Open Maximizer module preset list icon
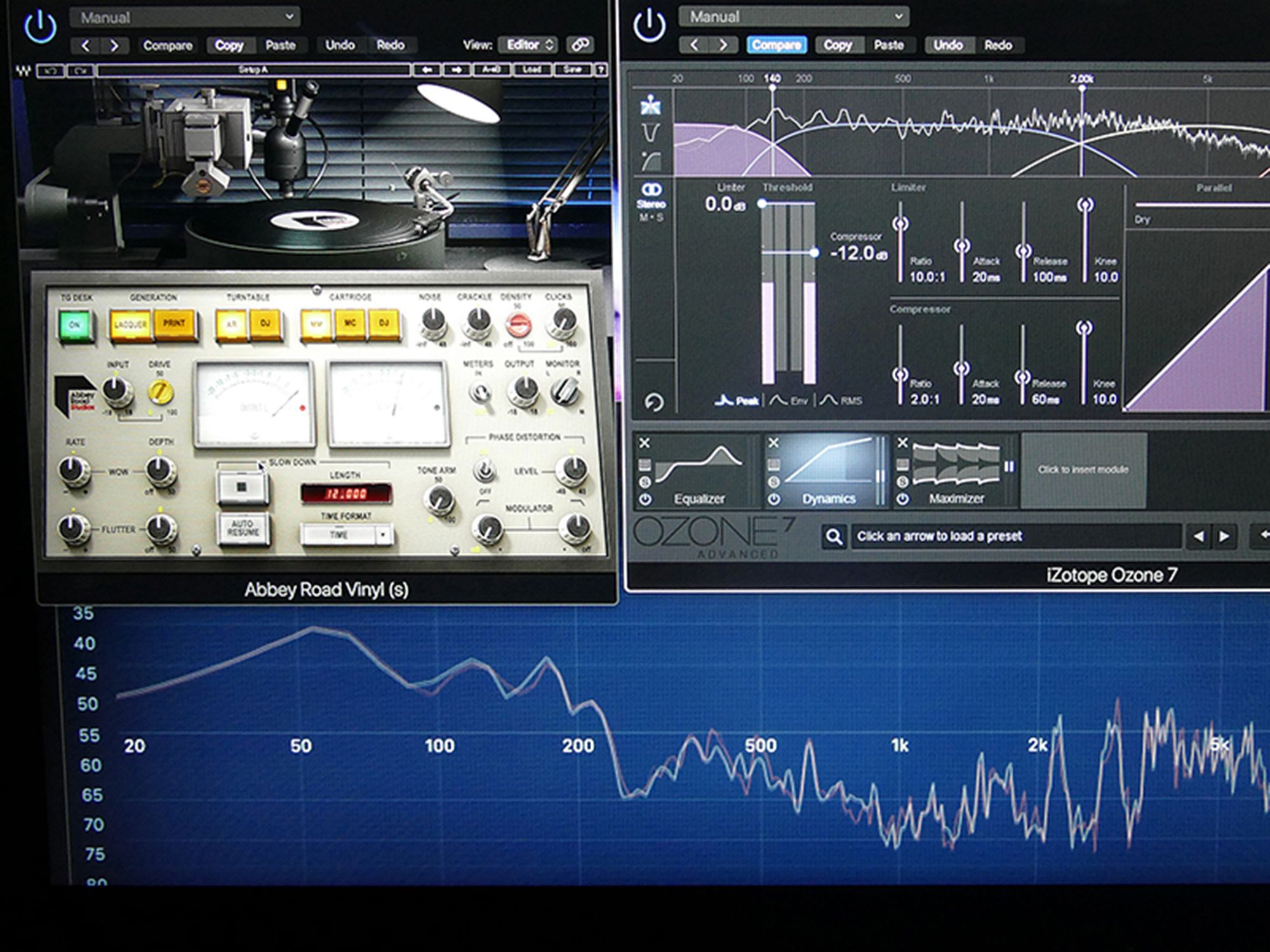Image resolution: width=1270 pixels, height=952 pixels. (902, 466)
